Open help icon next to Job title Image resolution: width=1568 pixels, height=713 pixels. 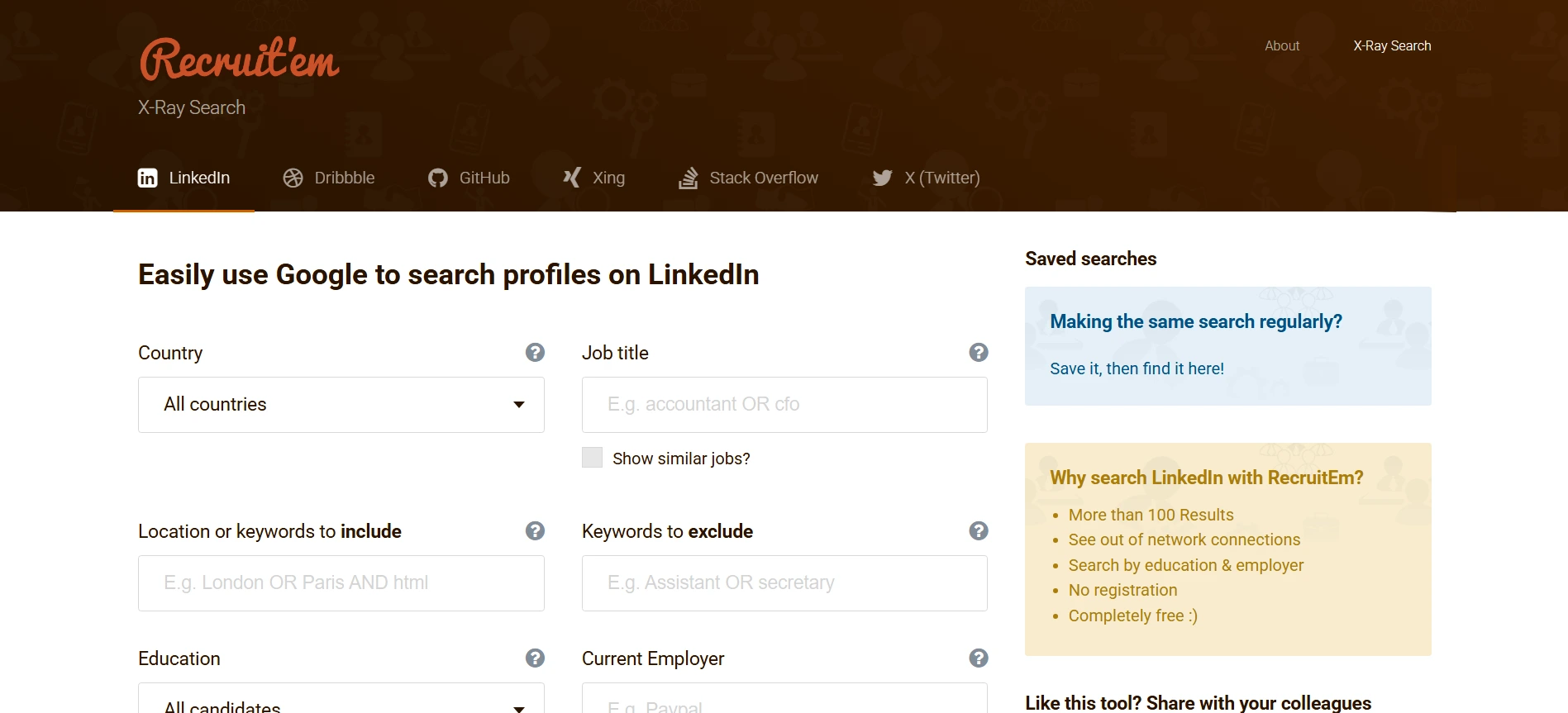(x=979, y=353)
